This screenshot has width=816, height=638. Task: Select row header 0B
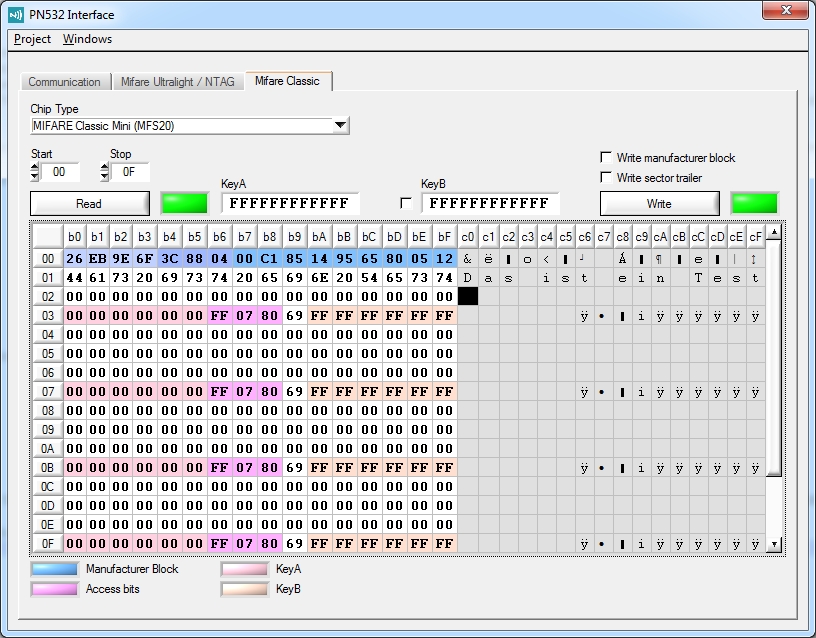48,468
